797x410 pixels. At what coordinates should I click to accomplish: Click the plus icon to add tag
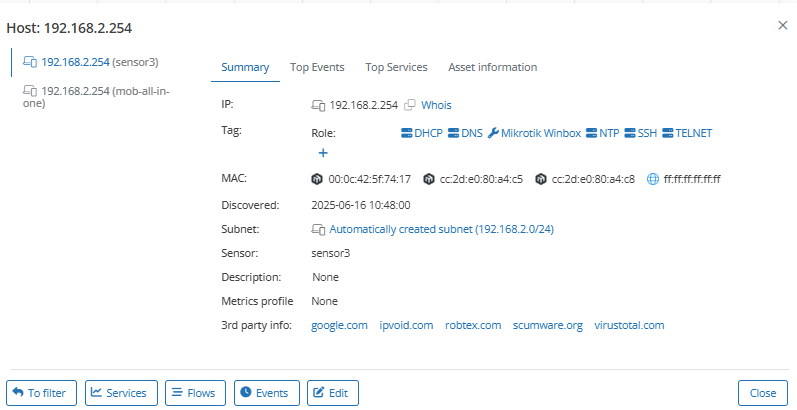click(323, 153)
